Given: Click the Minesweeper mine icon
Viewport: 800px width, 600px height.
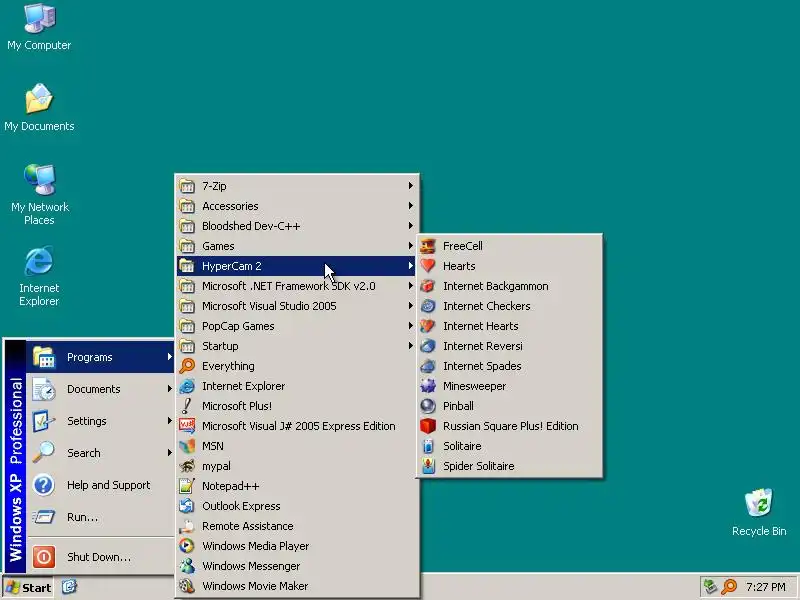Looking at the screenshot, I should pos(428,386).
